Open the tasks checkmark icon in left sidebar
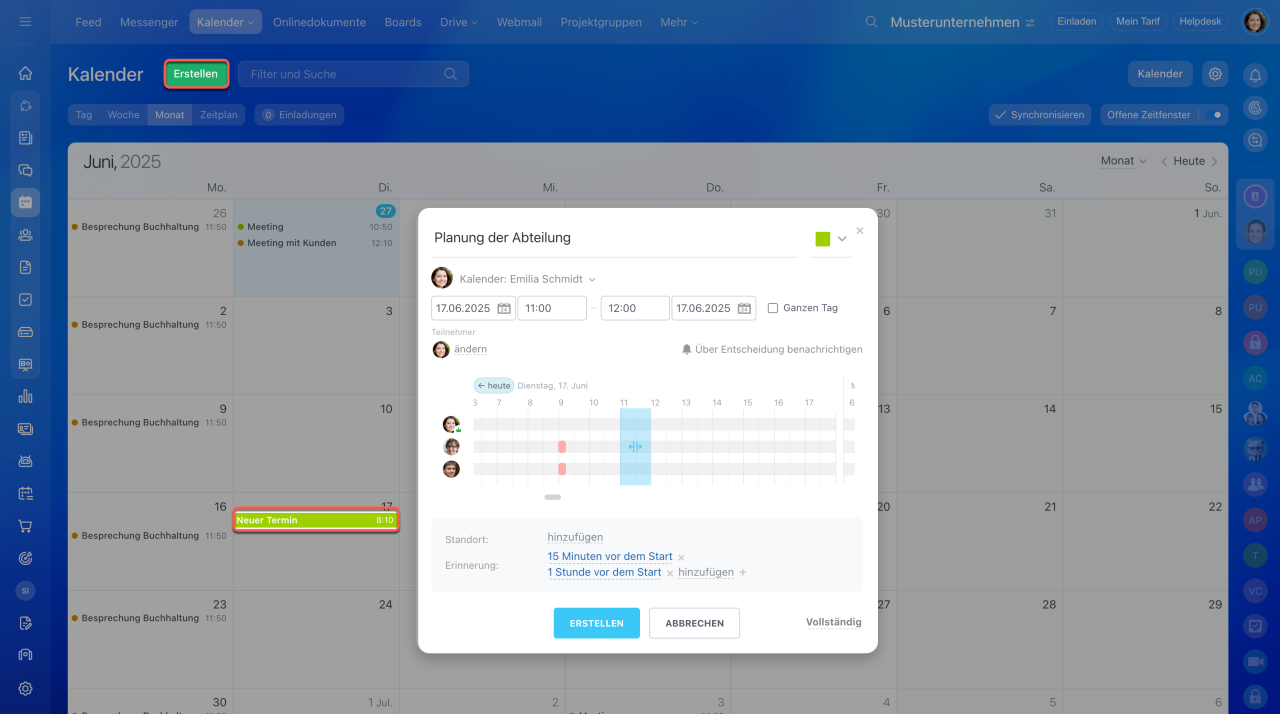 point(25,299)
